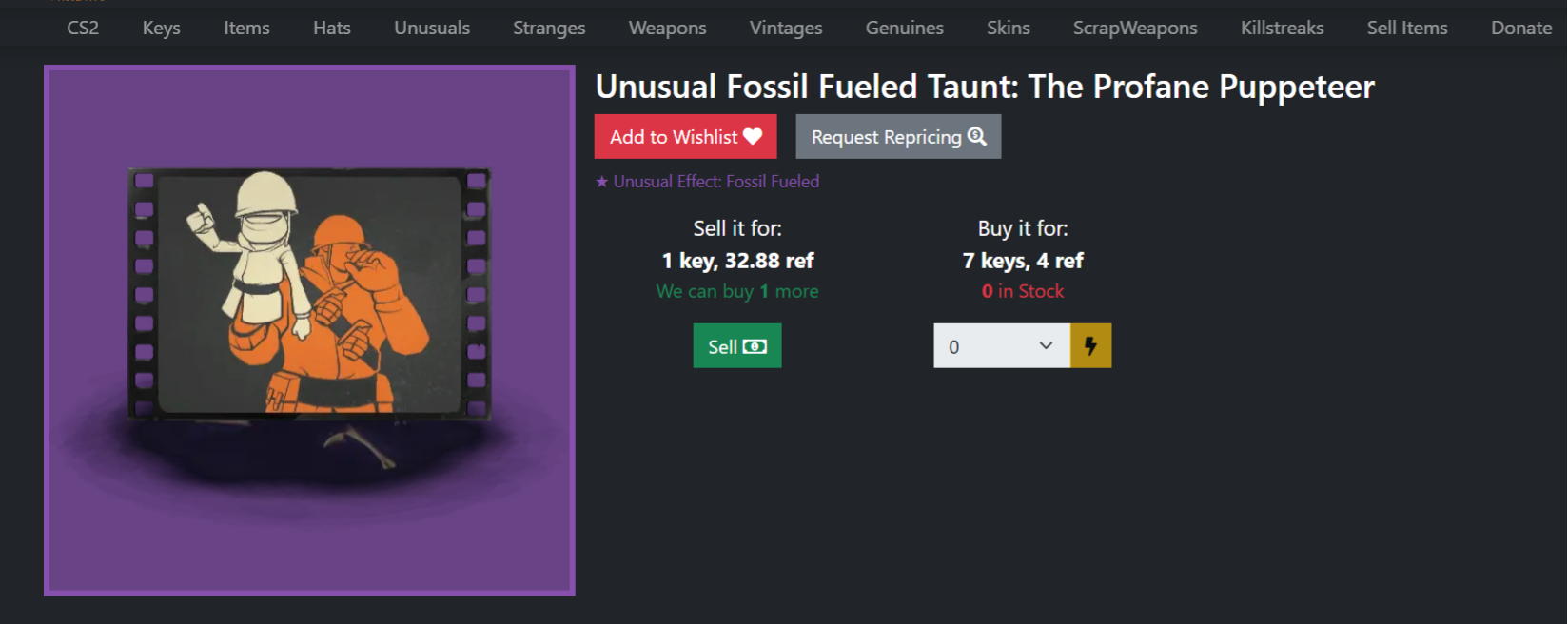Image resolution: width=1568 pixels, height=625 pixels.
Task: Open the buy quantity dropdown
Action: 1002,345
